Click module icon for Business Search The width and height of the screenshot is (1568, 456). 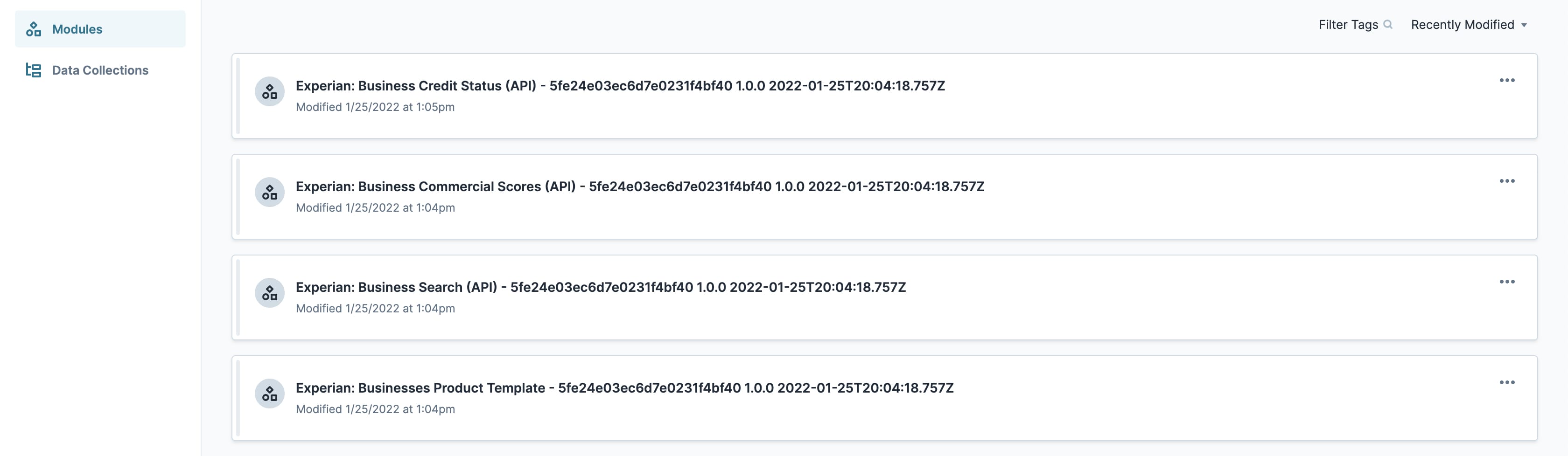click(270, 294)
